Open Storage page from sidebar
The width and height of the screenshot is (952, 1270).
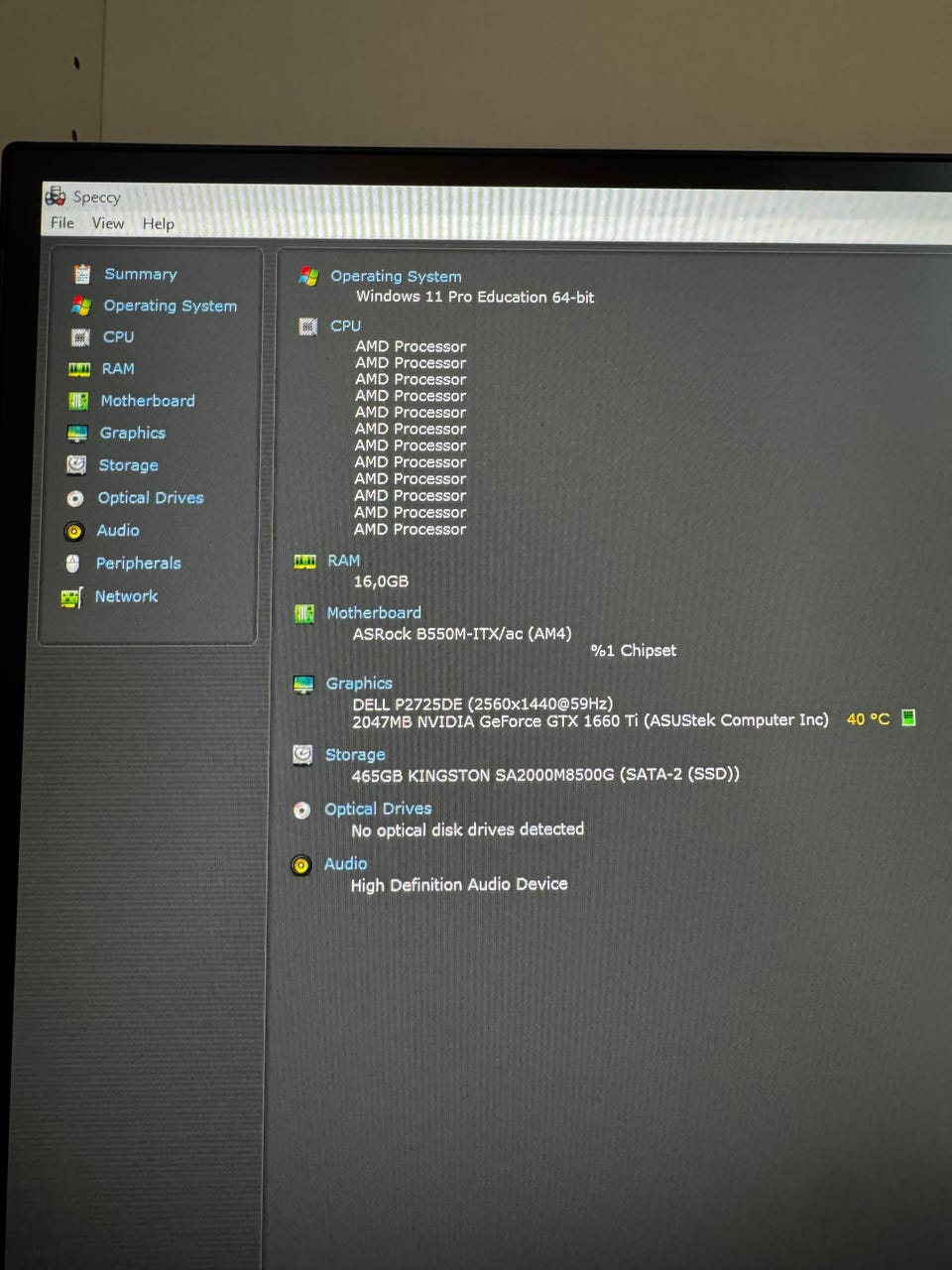[128, 465]
